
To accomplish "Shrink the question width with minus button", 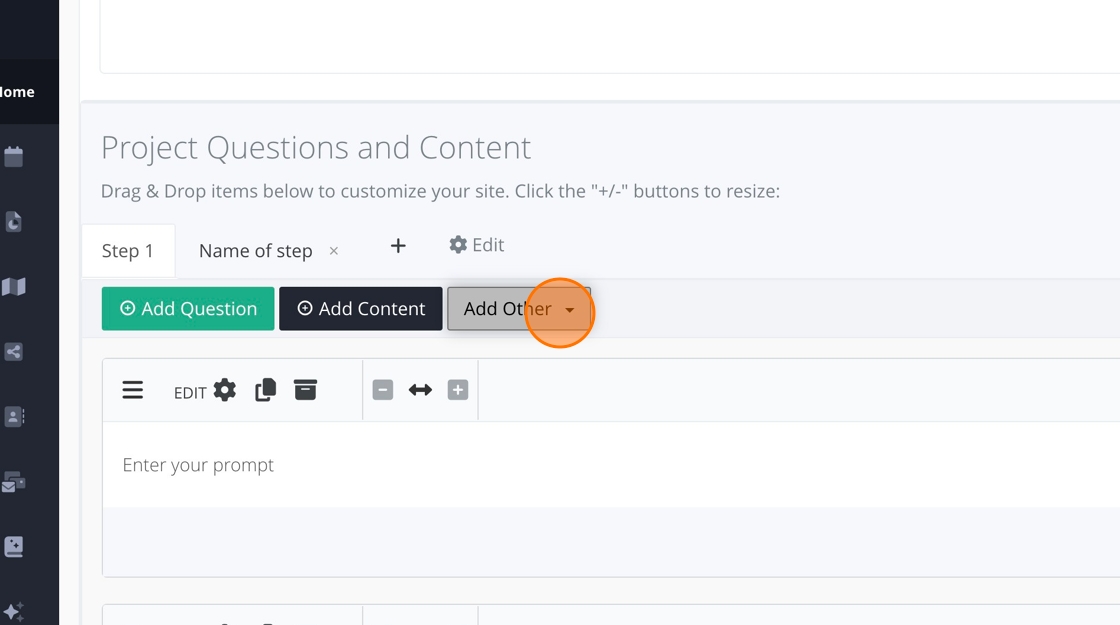I will click(x=383, y=390).
